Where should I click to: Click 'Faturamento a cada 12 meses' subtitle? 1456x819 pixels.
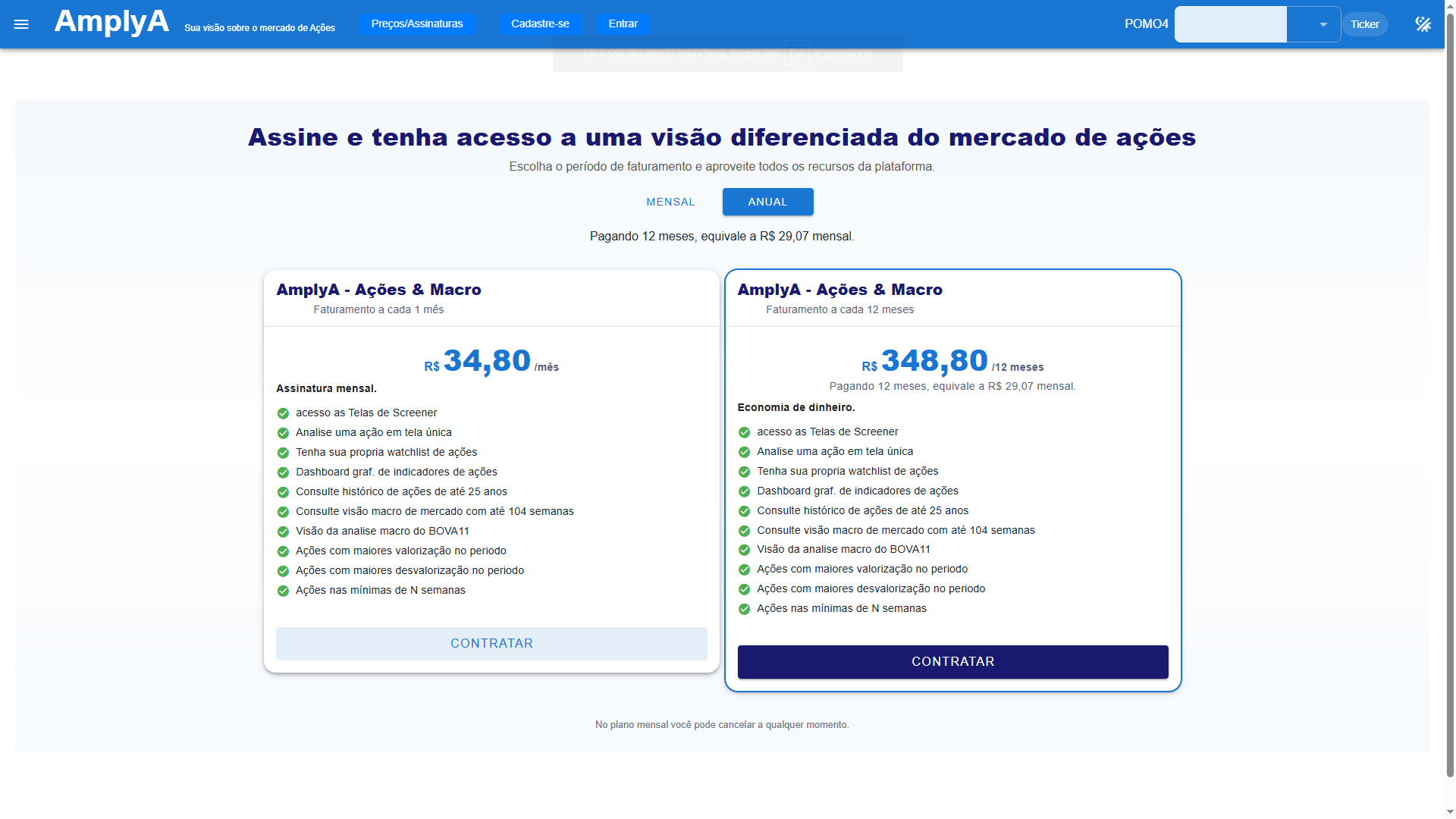tap(839, 309)
